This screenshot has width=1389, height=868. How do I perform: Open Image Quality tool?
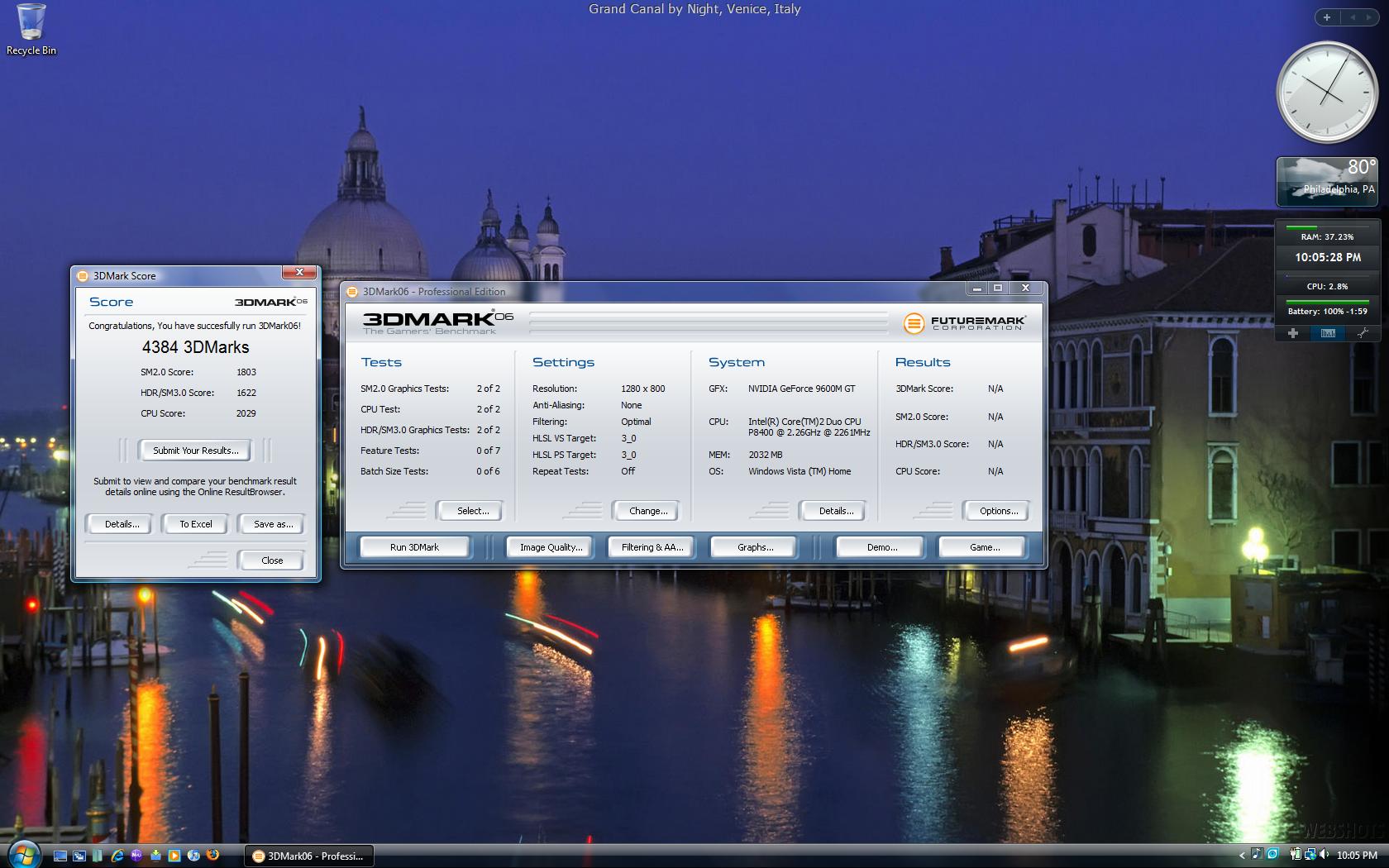click(x=551, y=547)
